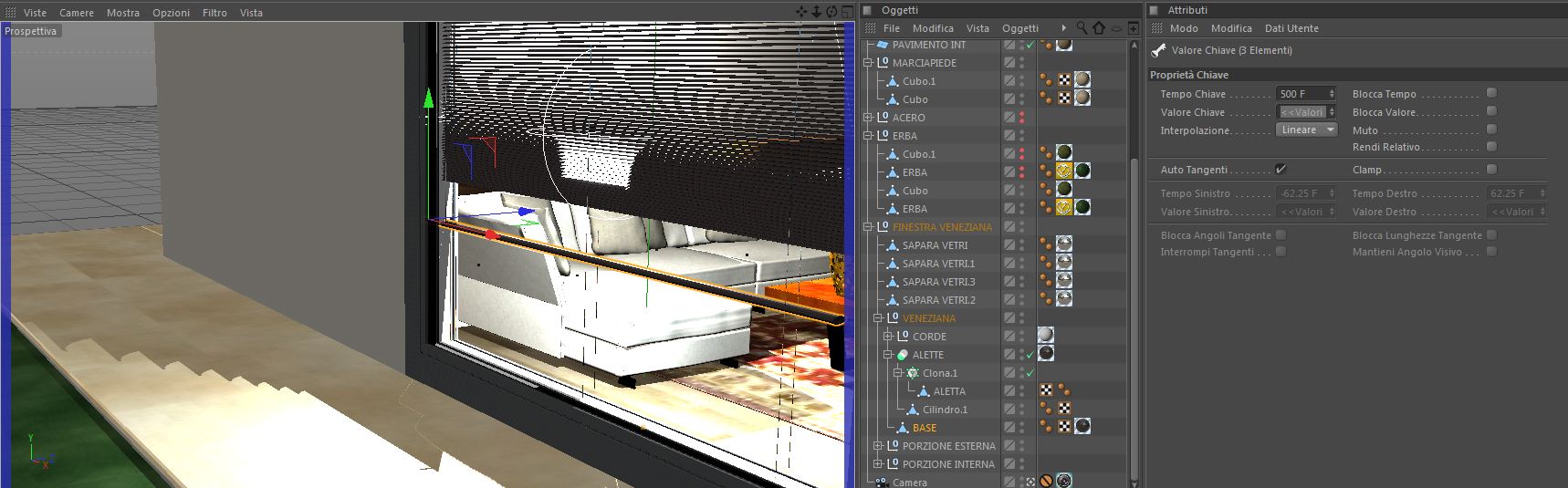Toggle the Muto checkbox

1491,130
